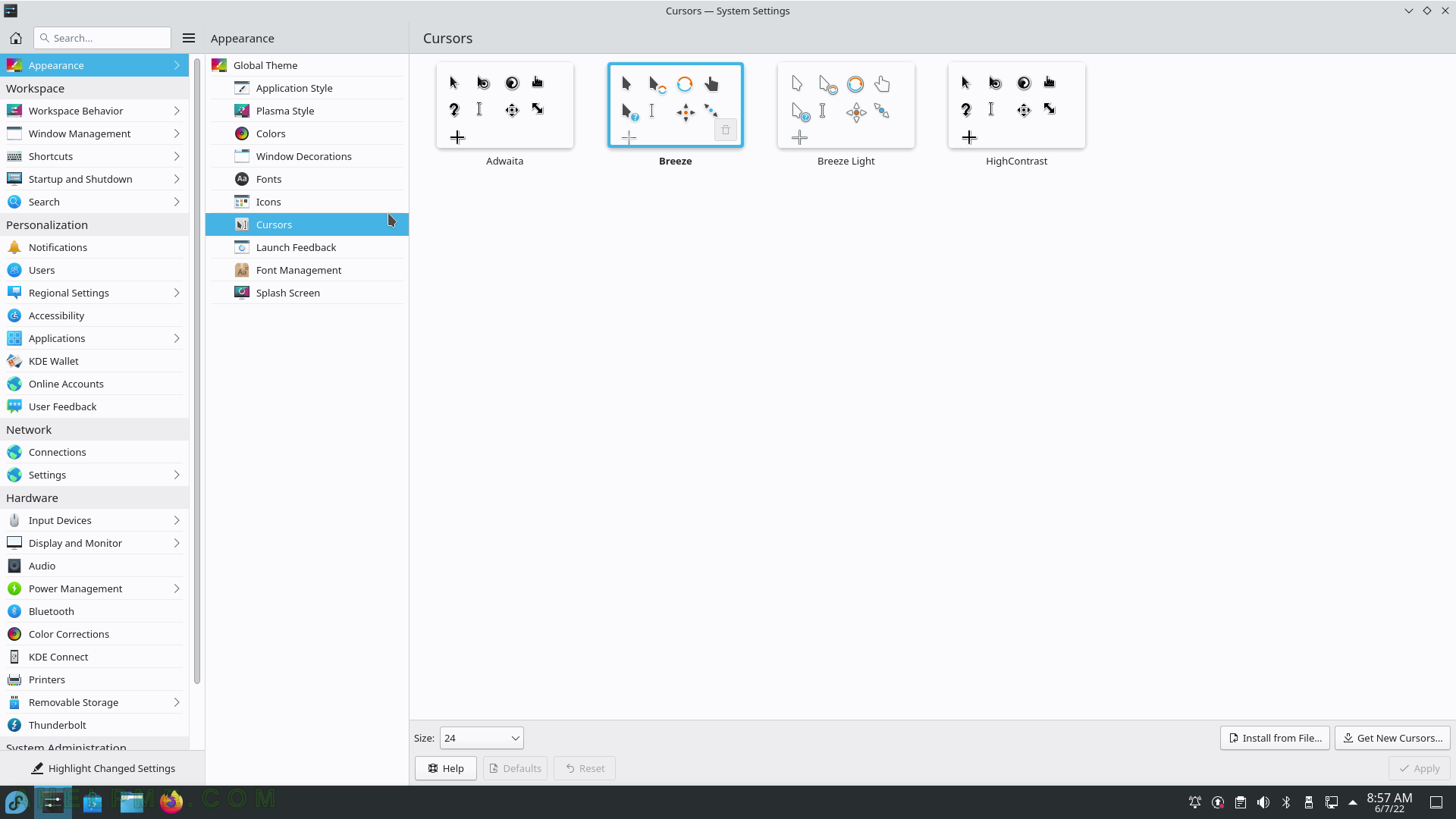Open Window Decorations settings

307,156
